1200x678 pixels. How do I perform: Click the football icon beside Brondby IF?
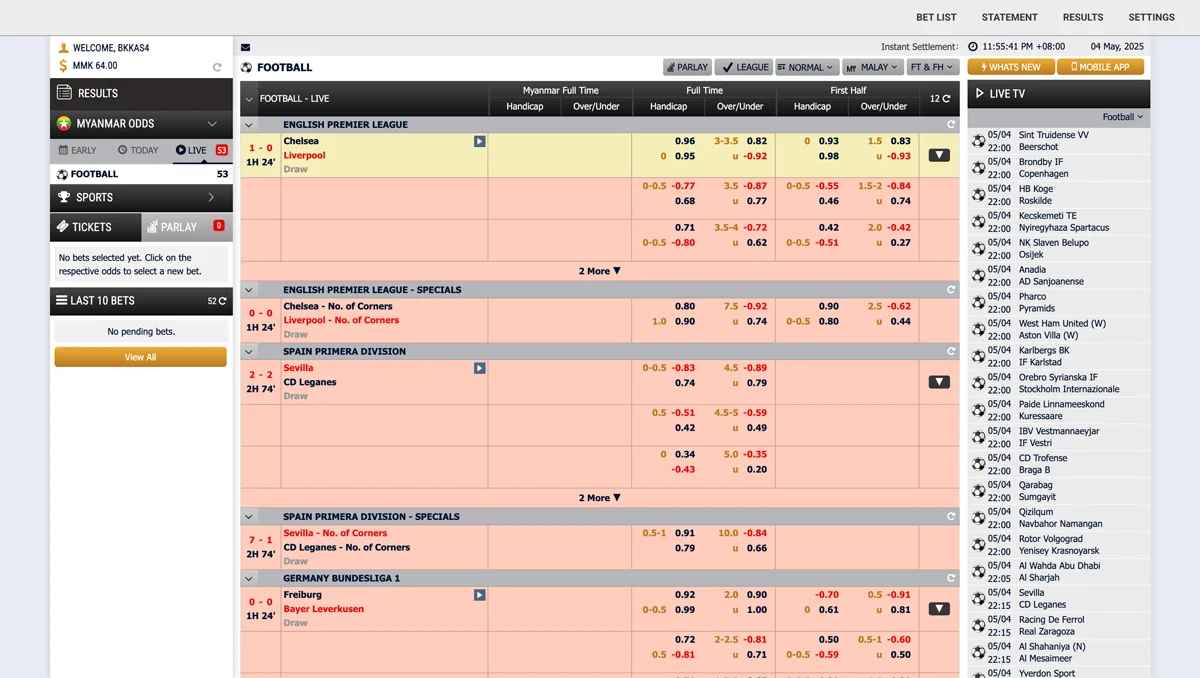tap(978, 168)
